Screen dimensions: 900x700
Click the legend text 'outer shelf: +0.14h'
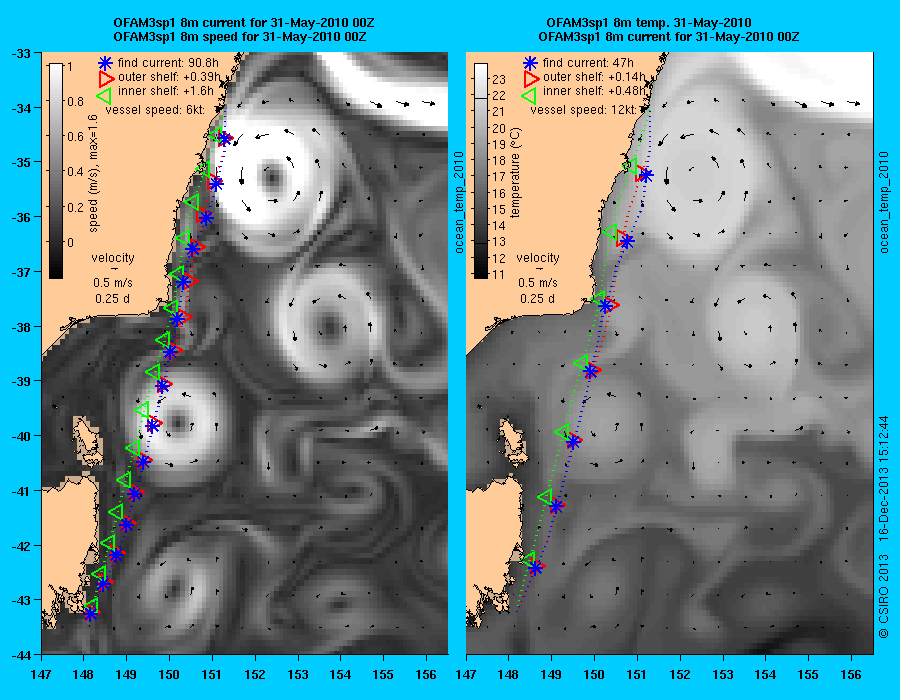[x=594, y=77]
